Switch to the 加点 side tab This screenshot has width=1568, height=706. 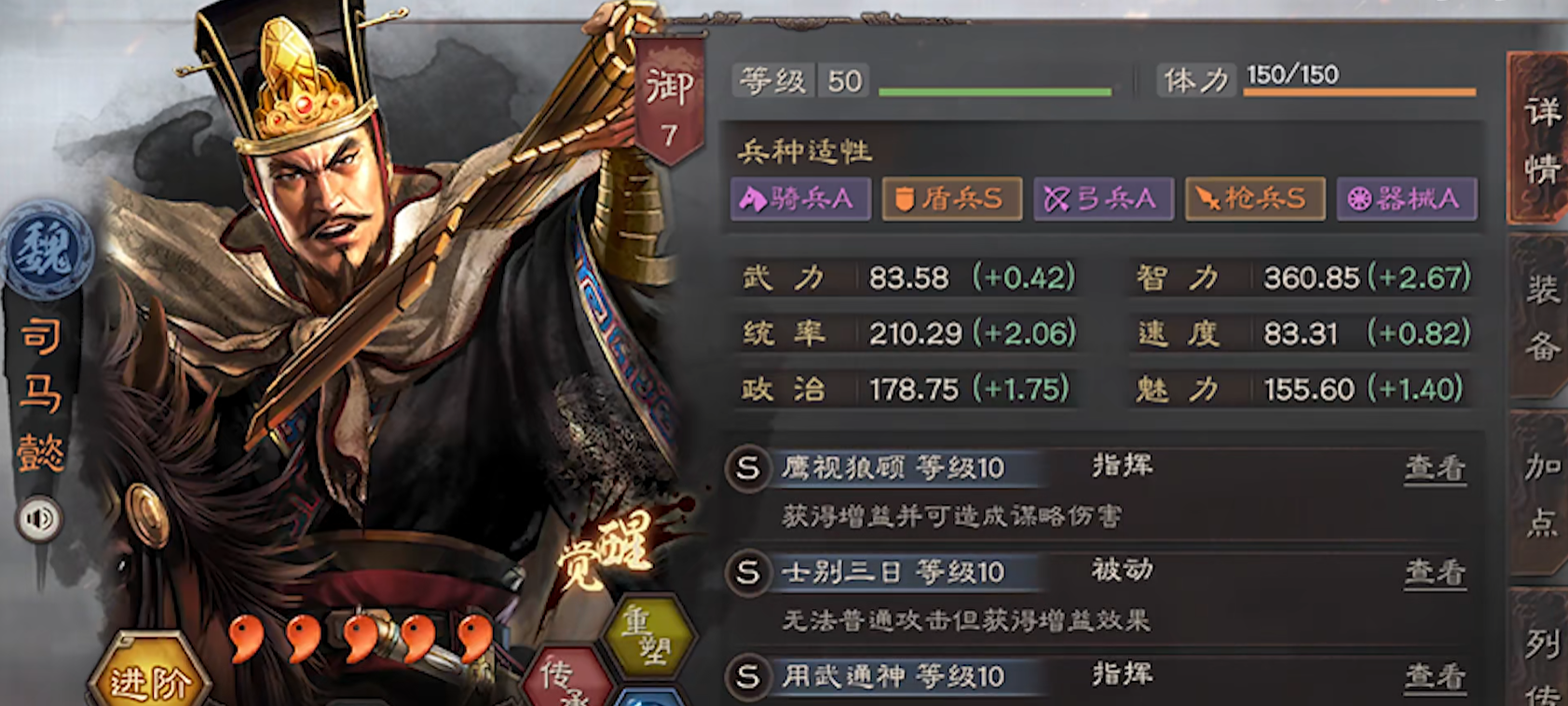click(1538, 494)
